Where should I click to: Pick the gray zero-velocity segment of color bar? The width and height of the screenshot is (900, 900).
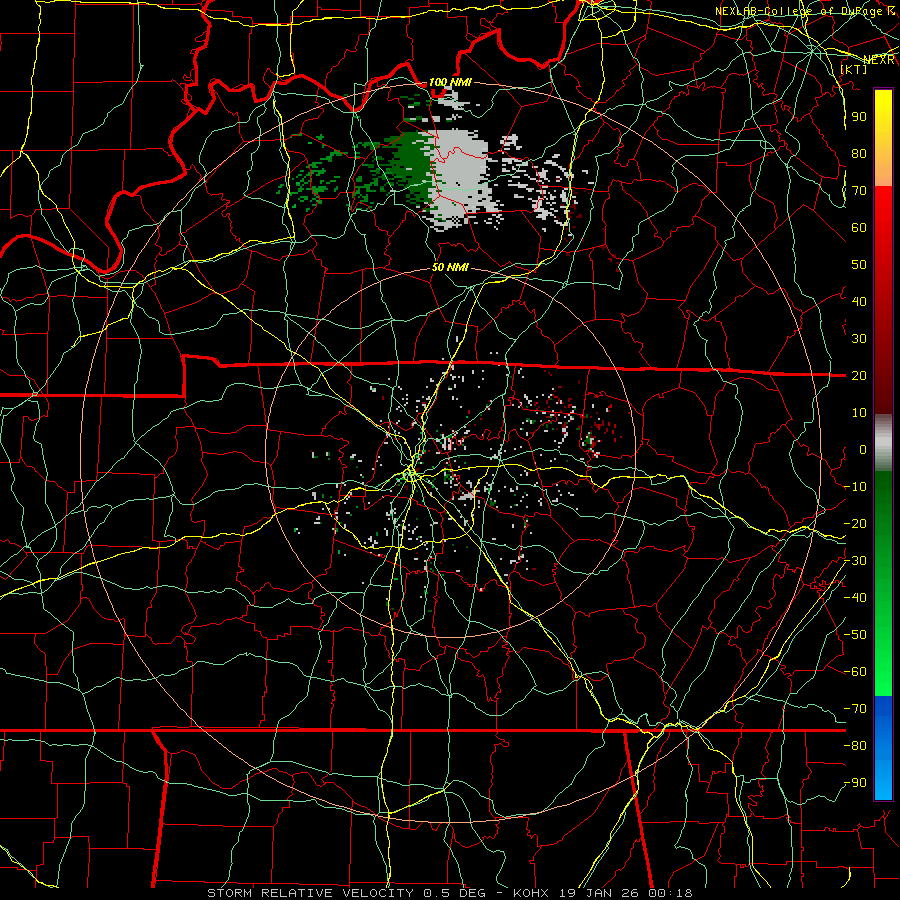tap(883, 443)
